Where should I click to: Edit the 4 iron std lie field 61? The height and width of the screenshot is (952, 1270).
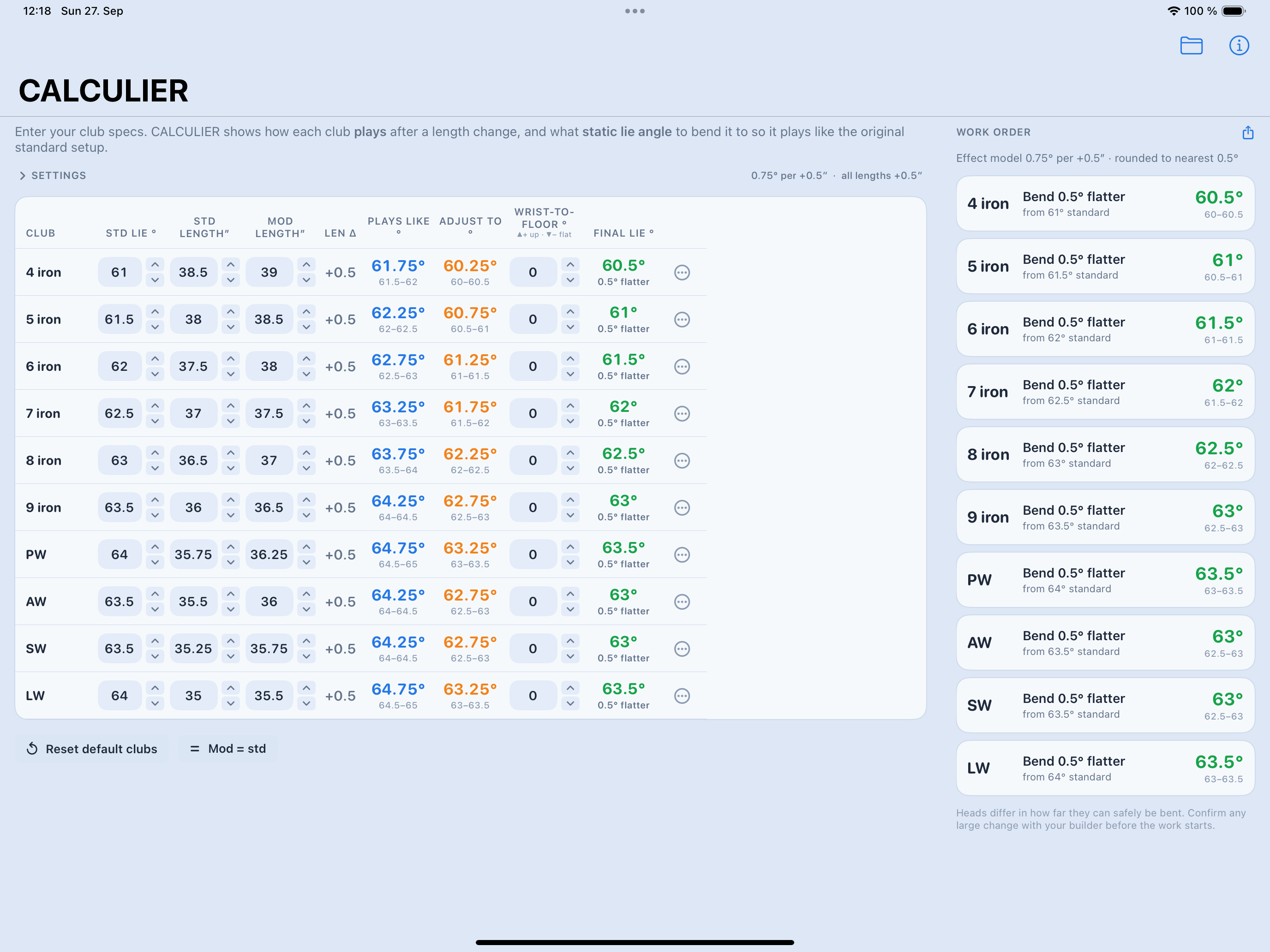pos(120,273)
